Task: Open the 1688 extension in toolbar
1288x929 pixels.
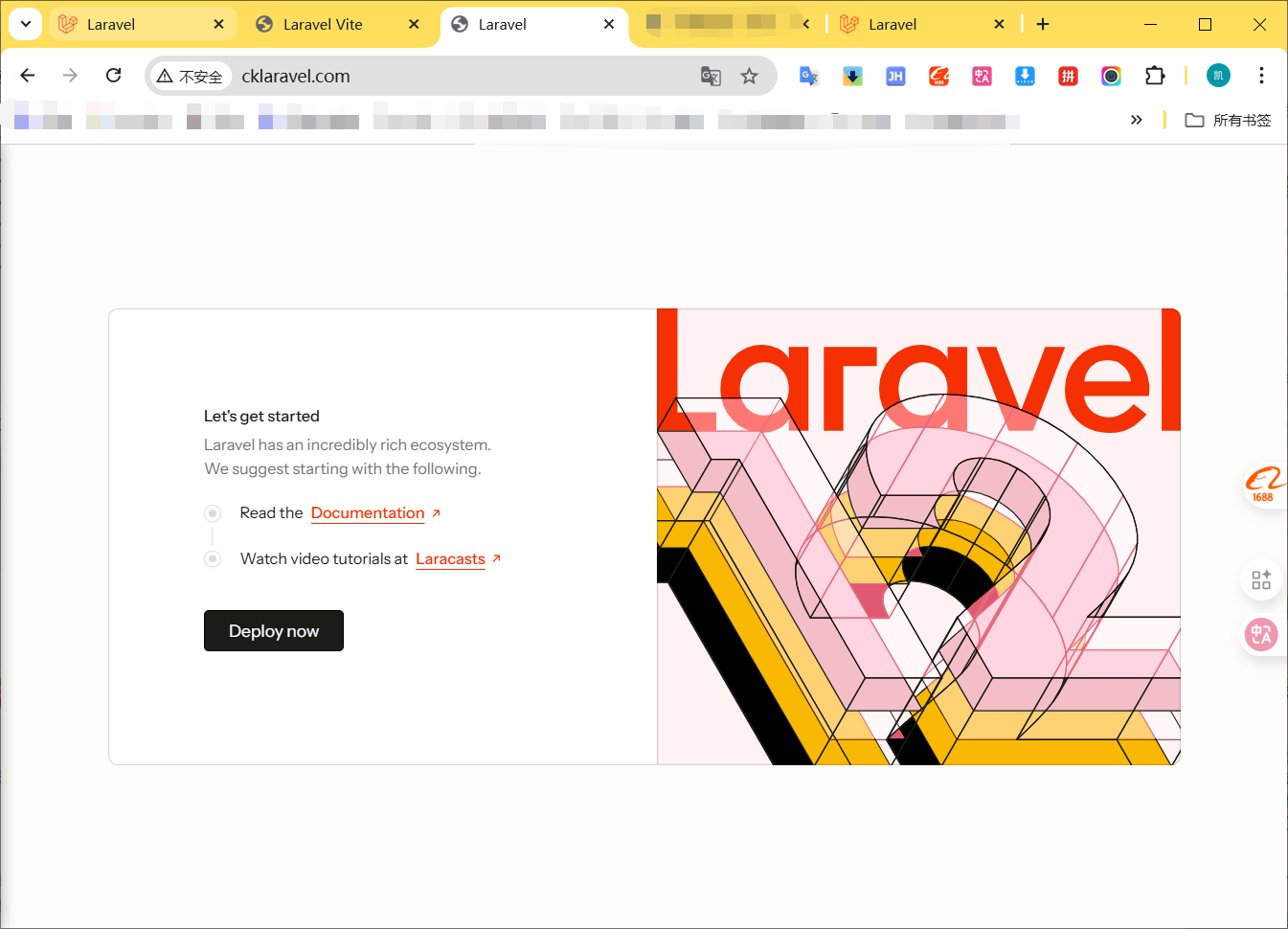Action: [x=938, y=76]
